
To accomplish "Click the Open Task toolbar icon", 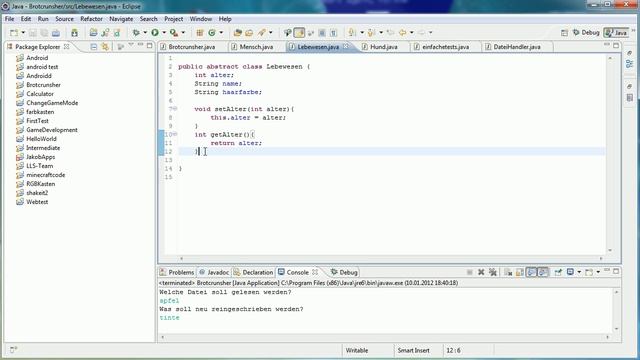I will click(x=249, y=32).
